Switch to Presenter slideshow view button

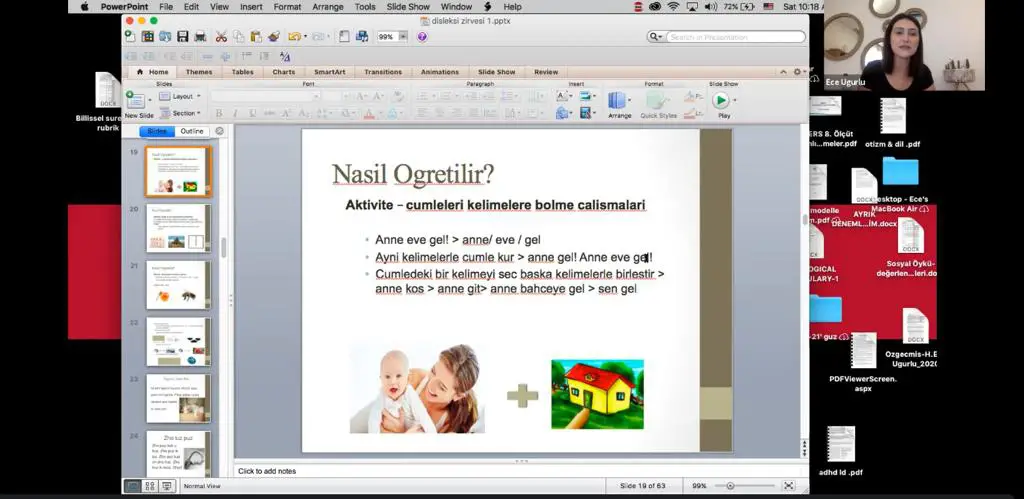click(x=167, y=486)
